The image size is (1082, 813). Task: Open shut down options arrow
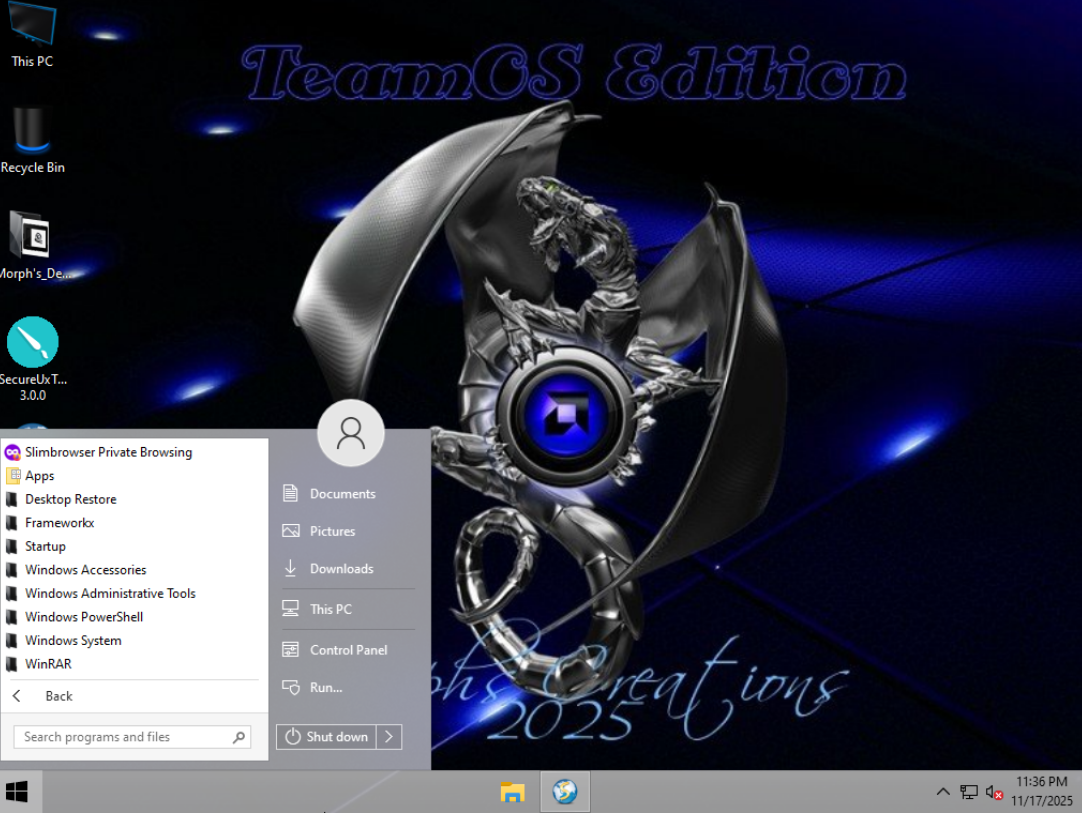(x=389, y=736)
